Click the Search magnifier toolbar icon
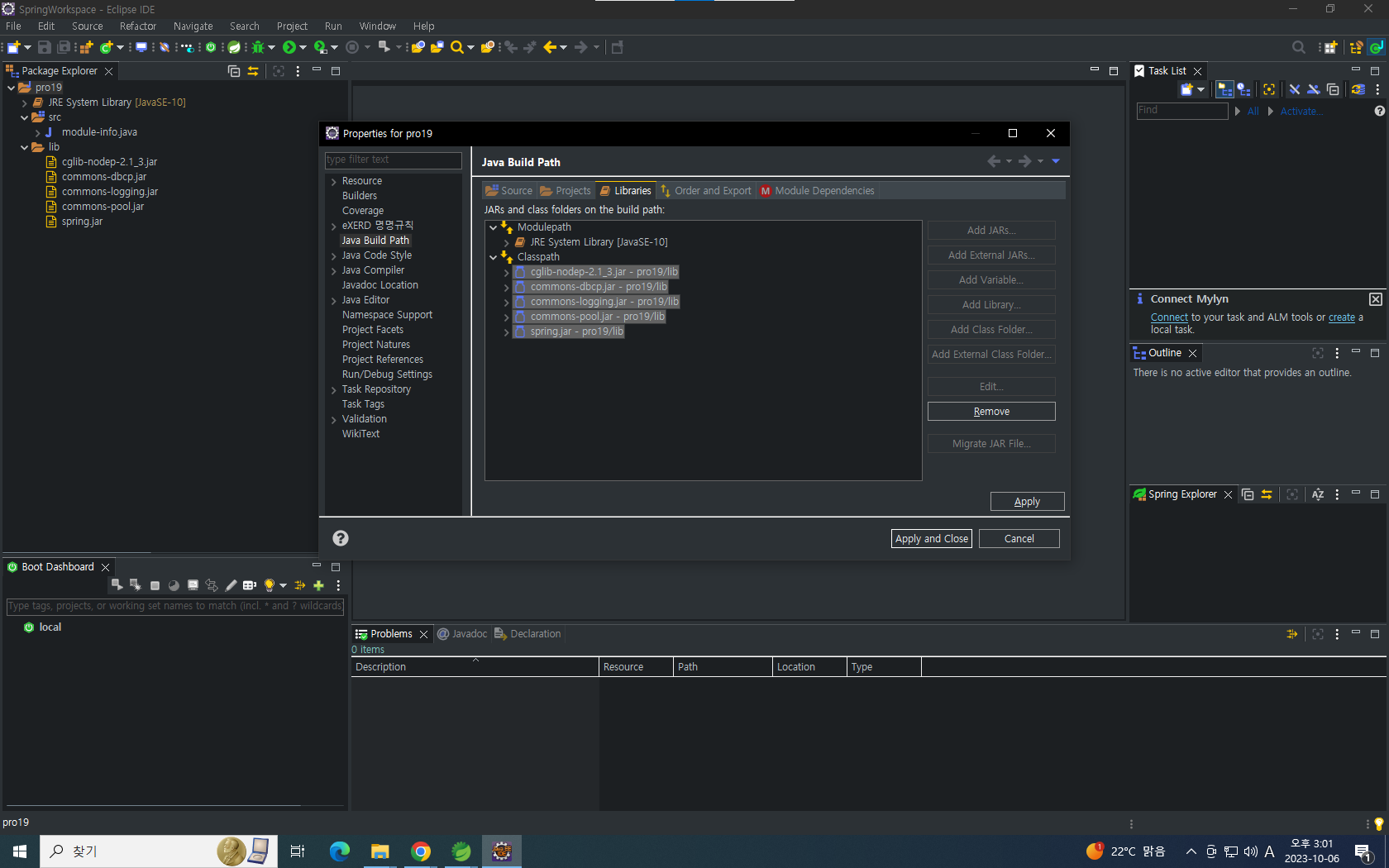Image resolution: width=1389 pixels, height=868 pixels. click(x=457, y=47)
